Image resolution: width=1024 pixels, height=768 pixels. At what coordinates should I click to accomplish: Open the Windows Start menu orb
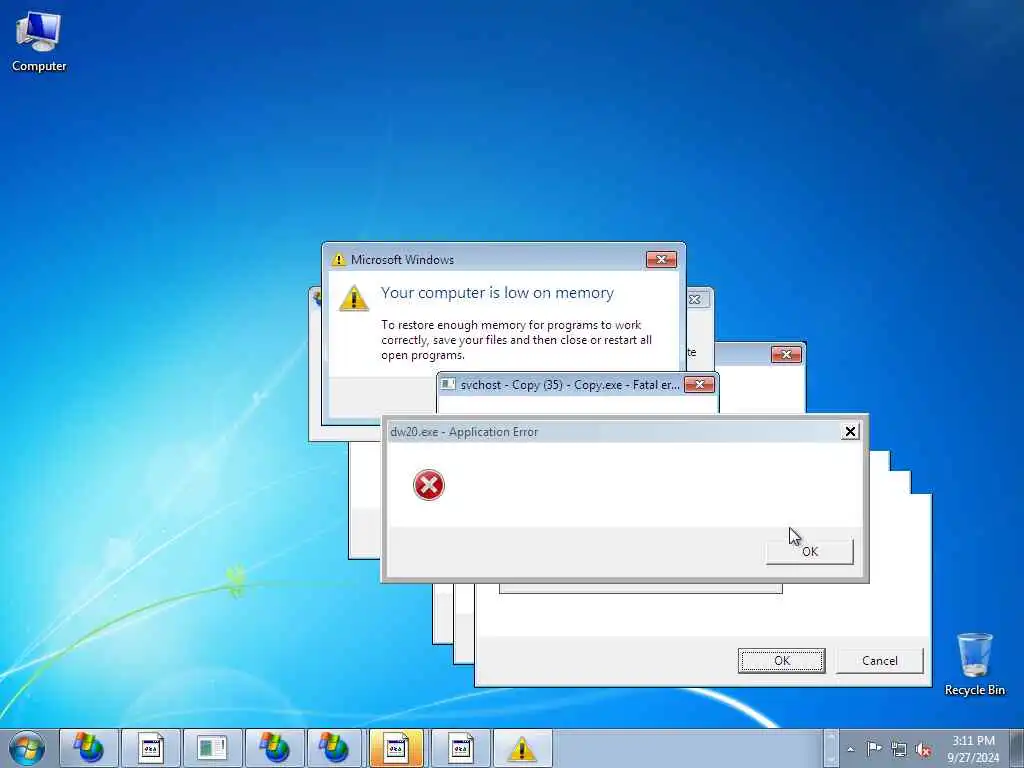coord(27,748)
